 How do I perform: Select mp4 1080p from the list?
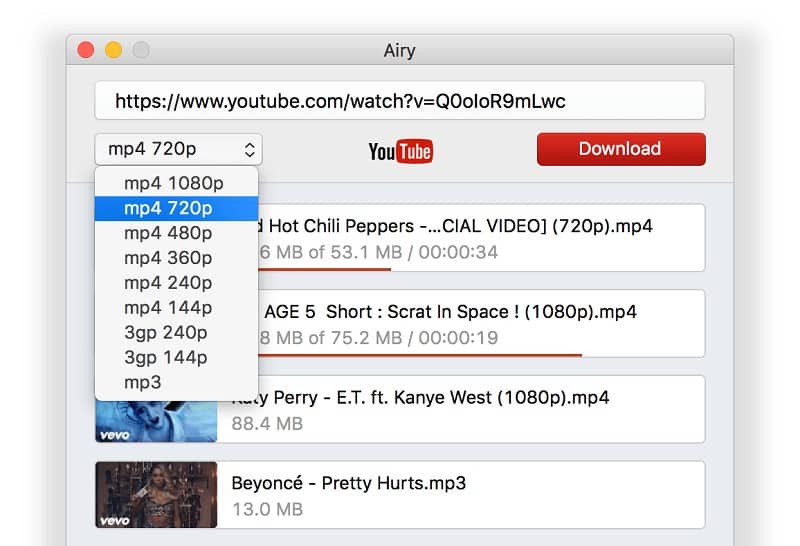pyautogui.click(x=174, y=183)
